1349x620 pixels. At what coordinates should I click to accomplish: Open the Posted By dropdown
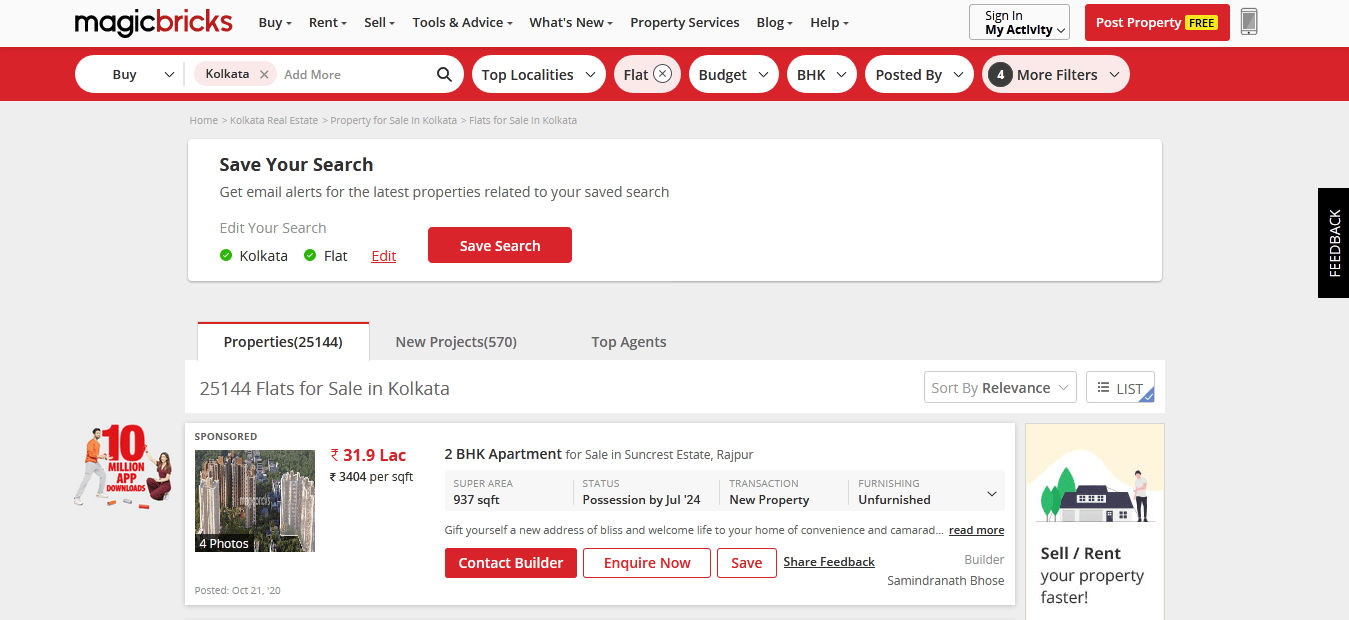coord(918,73)
